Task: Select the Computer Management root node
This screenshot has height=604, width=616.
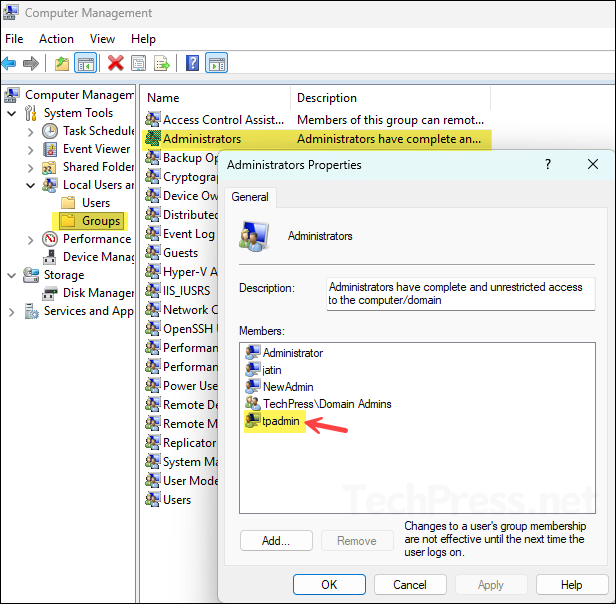Action: coord(69,95)
